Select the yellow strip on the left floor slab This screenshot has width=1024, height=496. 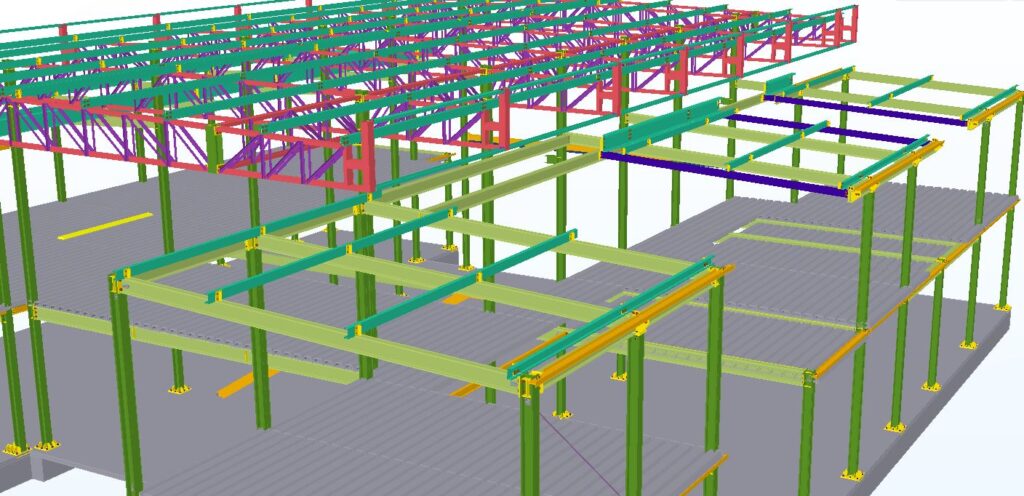coord(105,225)
